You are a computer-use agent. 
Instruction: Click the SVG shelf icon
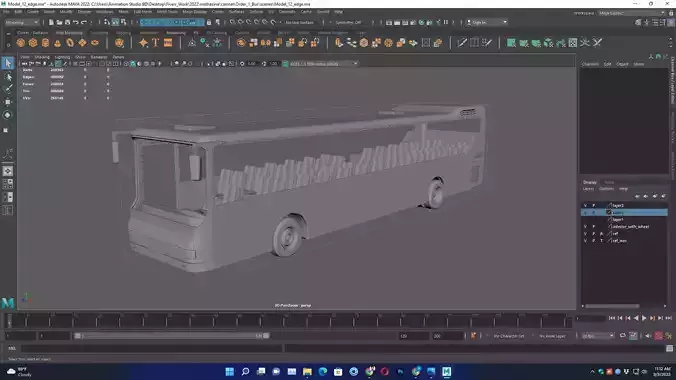pyautogui.click(x=168, y=43)
